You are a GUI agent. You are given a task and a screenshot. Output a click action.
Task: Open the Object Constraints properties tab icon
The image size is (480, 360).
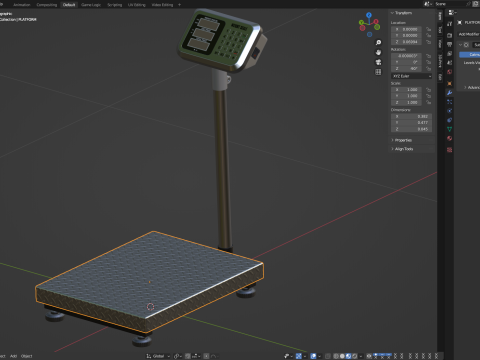[450, 120]
